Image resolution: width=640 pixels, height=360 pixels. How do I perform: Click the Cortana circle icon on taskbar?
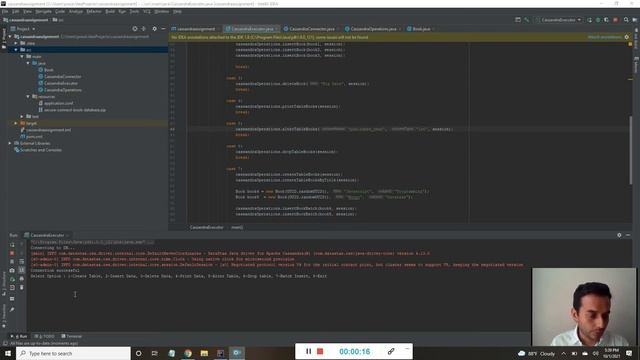tap(138, 353)
